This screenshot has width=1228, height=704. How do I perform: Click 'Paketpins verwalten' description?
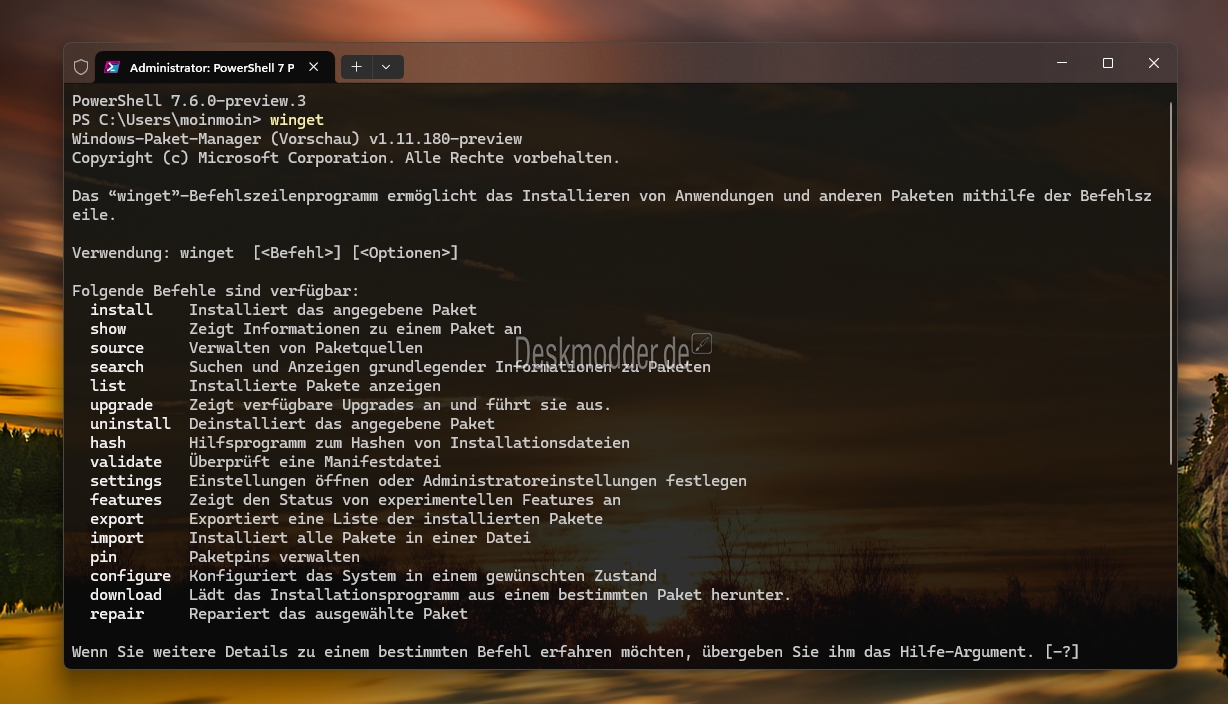pyautogui.click(x=274, y=557)
